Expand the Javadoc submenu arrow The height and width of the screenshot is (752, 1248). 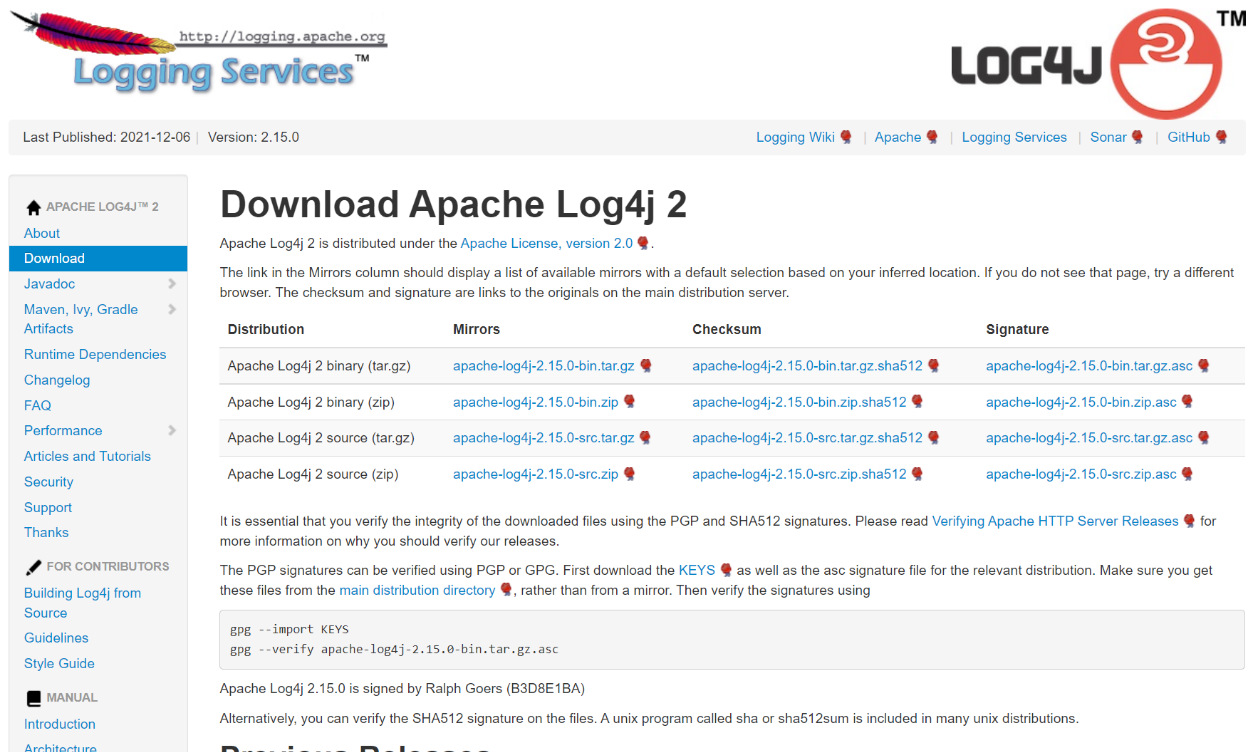(x=172, y=284)
